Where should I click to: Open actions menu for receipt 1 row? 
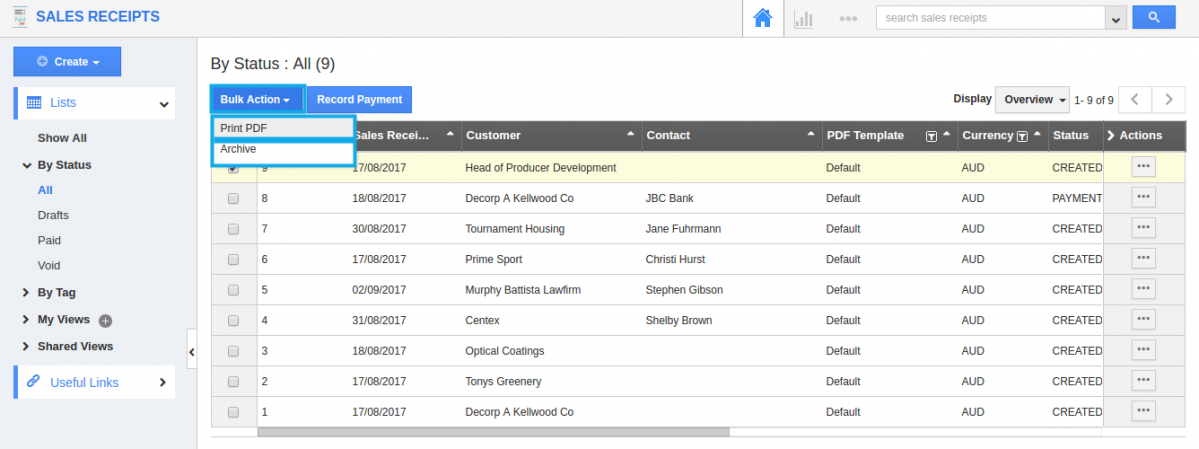point(1143,412)
